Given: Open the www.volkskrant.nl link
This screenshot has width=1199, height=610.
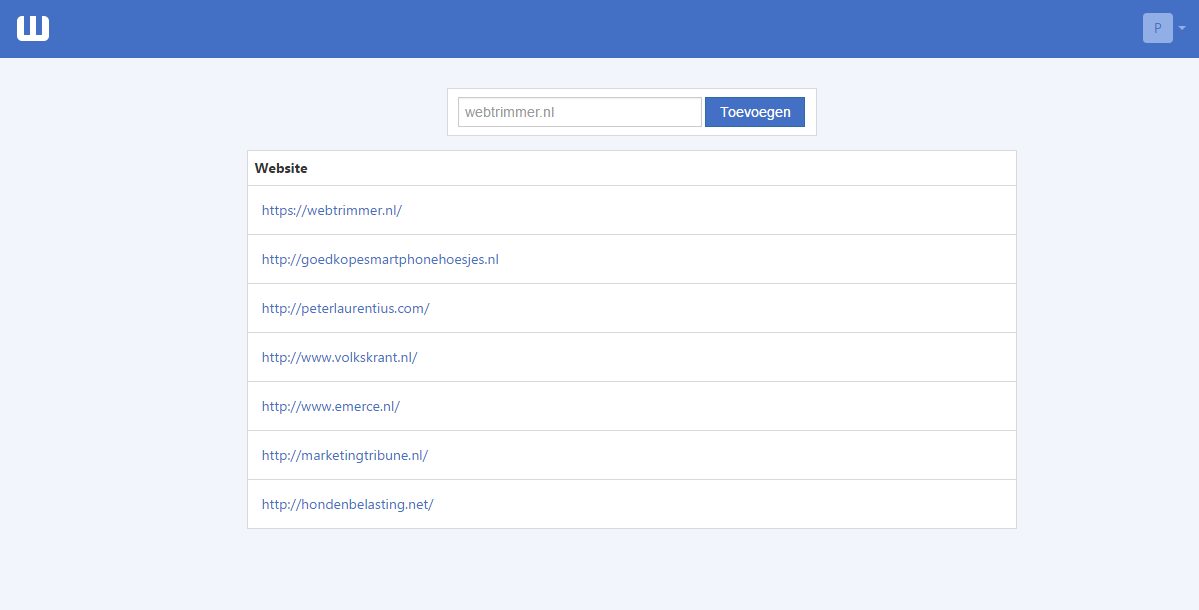Looking at the screenshot, I should pyautogui.click(x=338, y=357).
